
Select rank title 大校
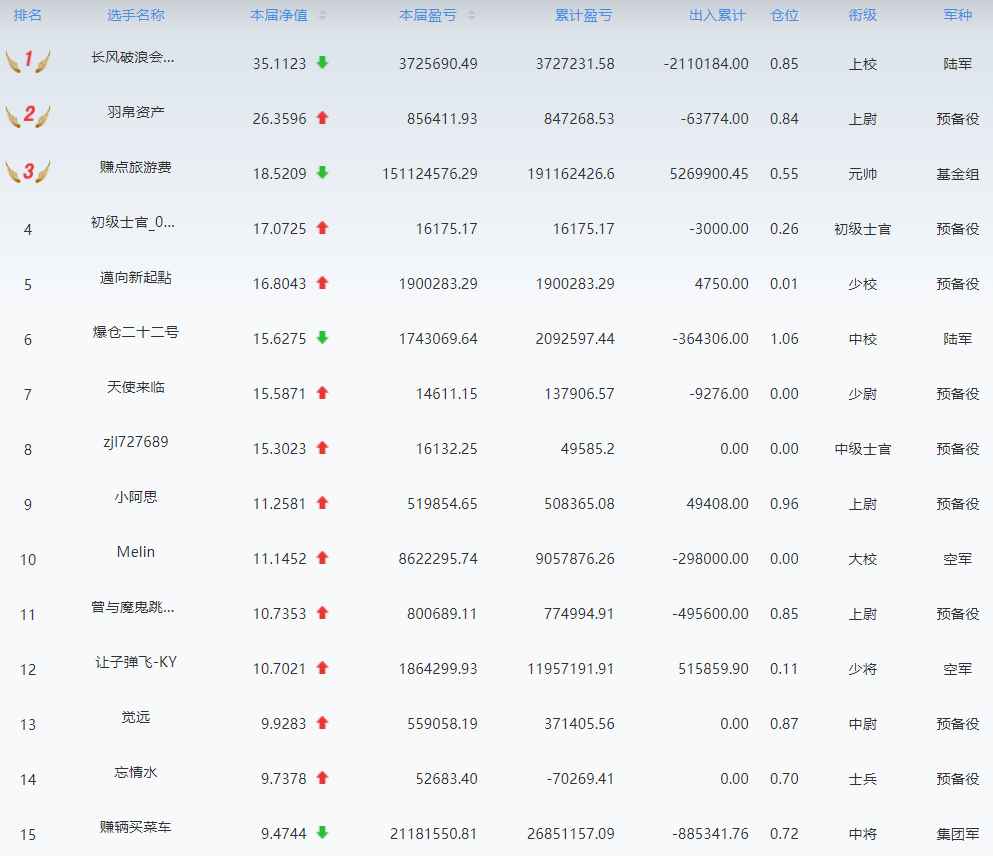tap(863, 560)
